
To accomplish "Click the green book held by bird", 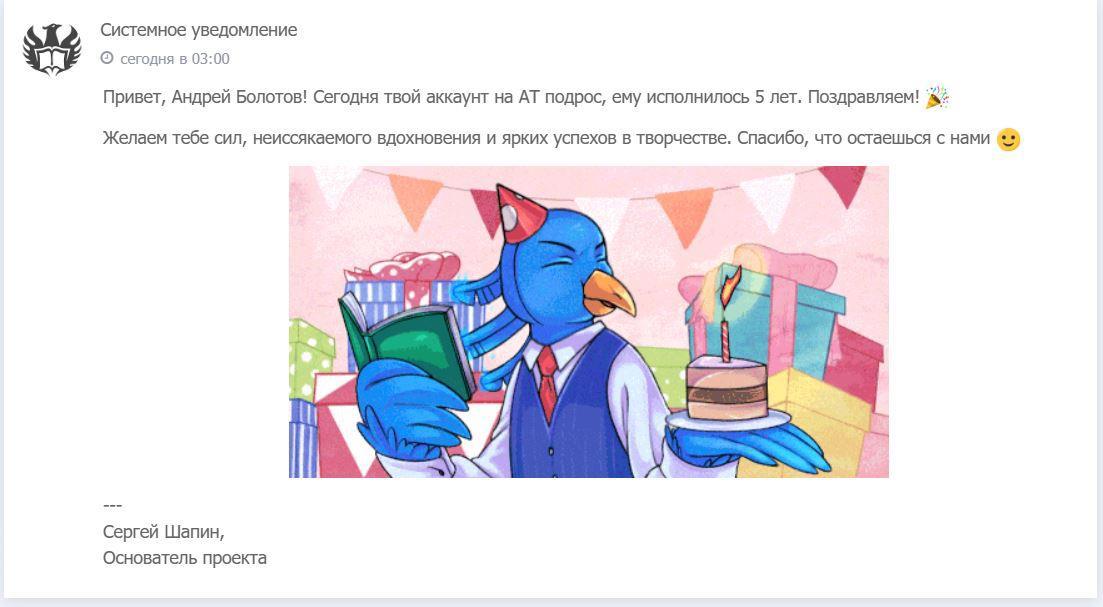I will tap(407, 346).
